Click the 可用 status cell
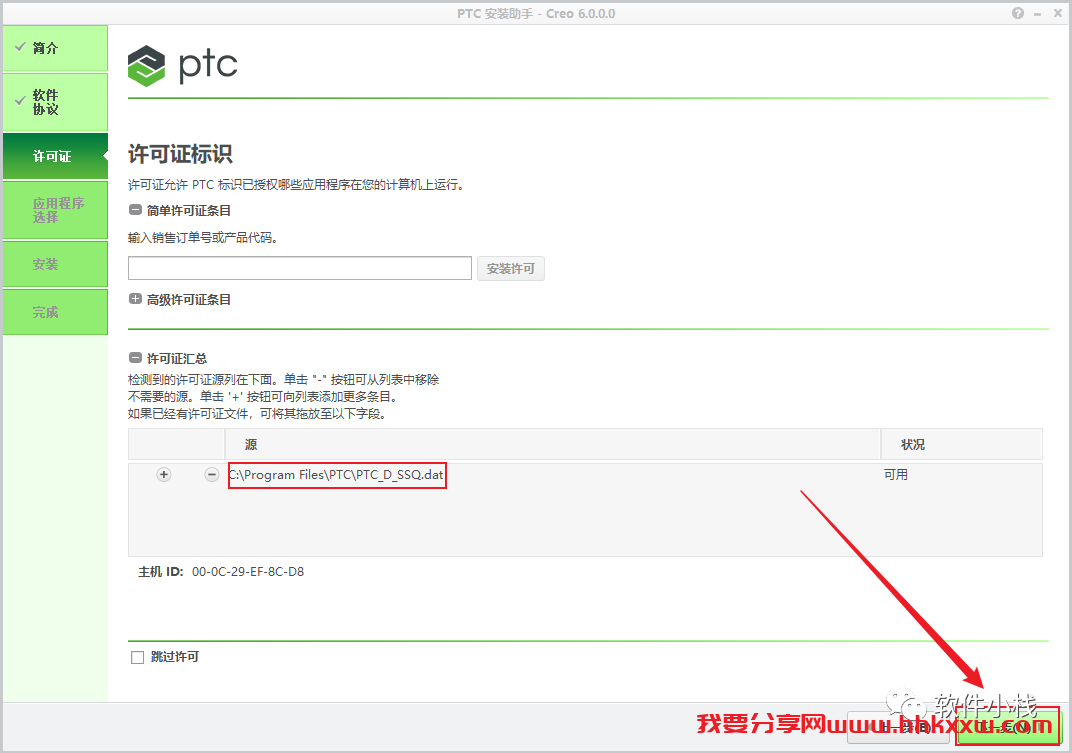This screenshot has width=1072, height=753. [x=896, y=475]
